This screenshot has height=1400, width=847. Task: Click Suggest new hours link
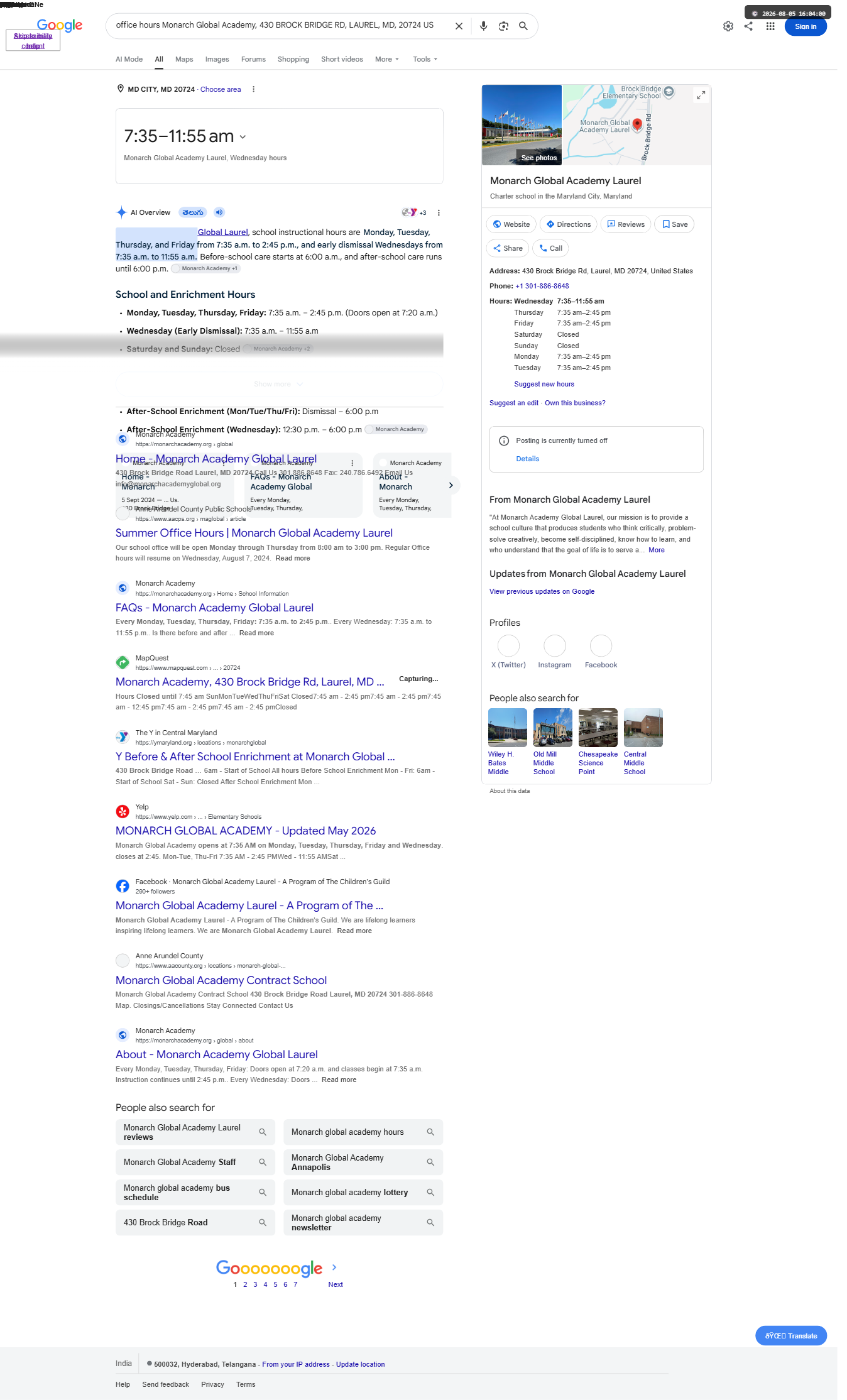click(544, 385)
